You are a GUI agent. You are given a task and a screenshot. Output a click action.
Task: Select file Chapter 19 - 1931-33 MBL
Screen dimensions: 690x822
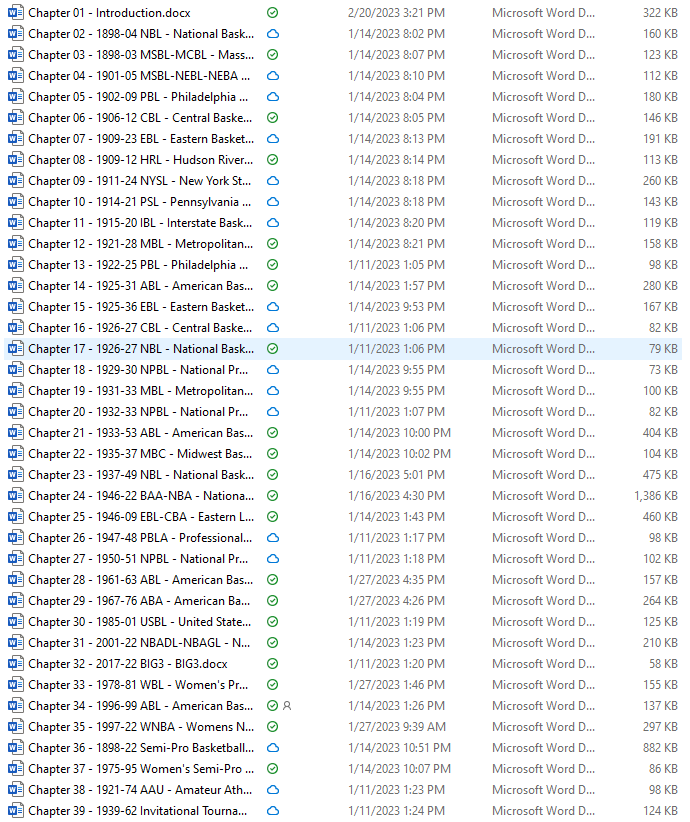141,391
